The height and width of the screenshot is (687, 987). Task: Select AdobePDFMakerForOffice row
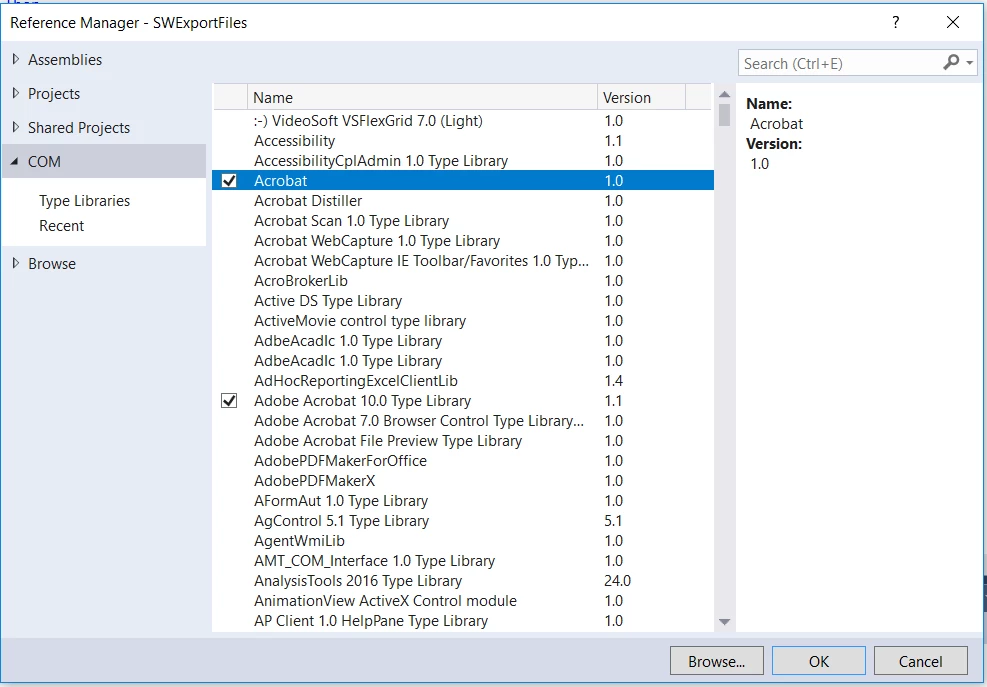[x=463, y=460]
